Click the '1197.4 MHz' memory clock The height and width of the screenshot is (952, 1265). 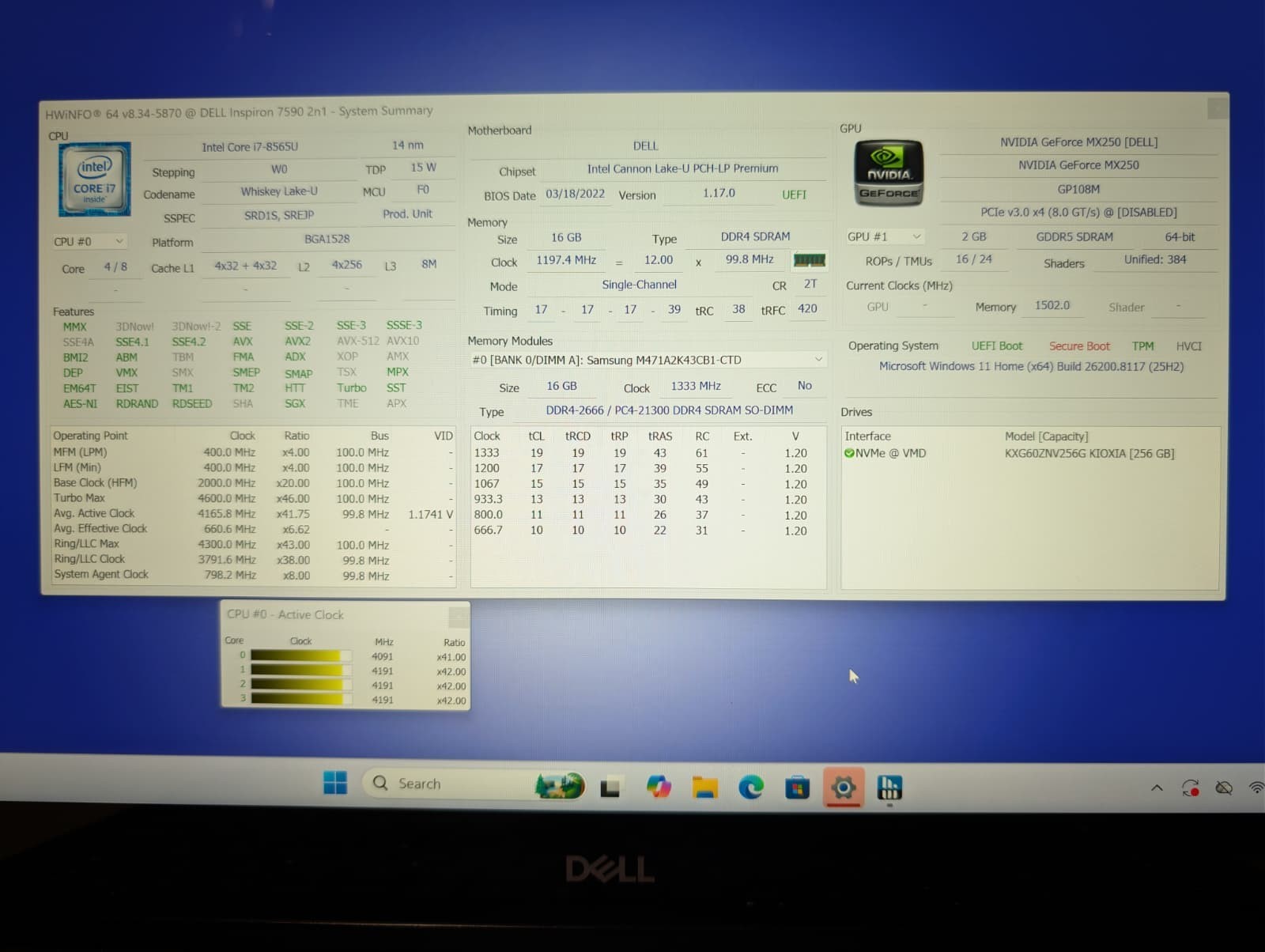[x=566, y=260]
